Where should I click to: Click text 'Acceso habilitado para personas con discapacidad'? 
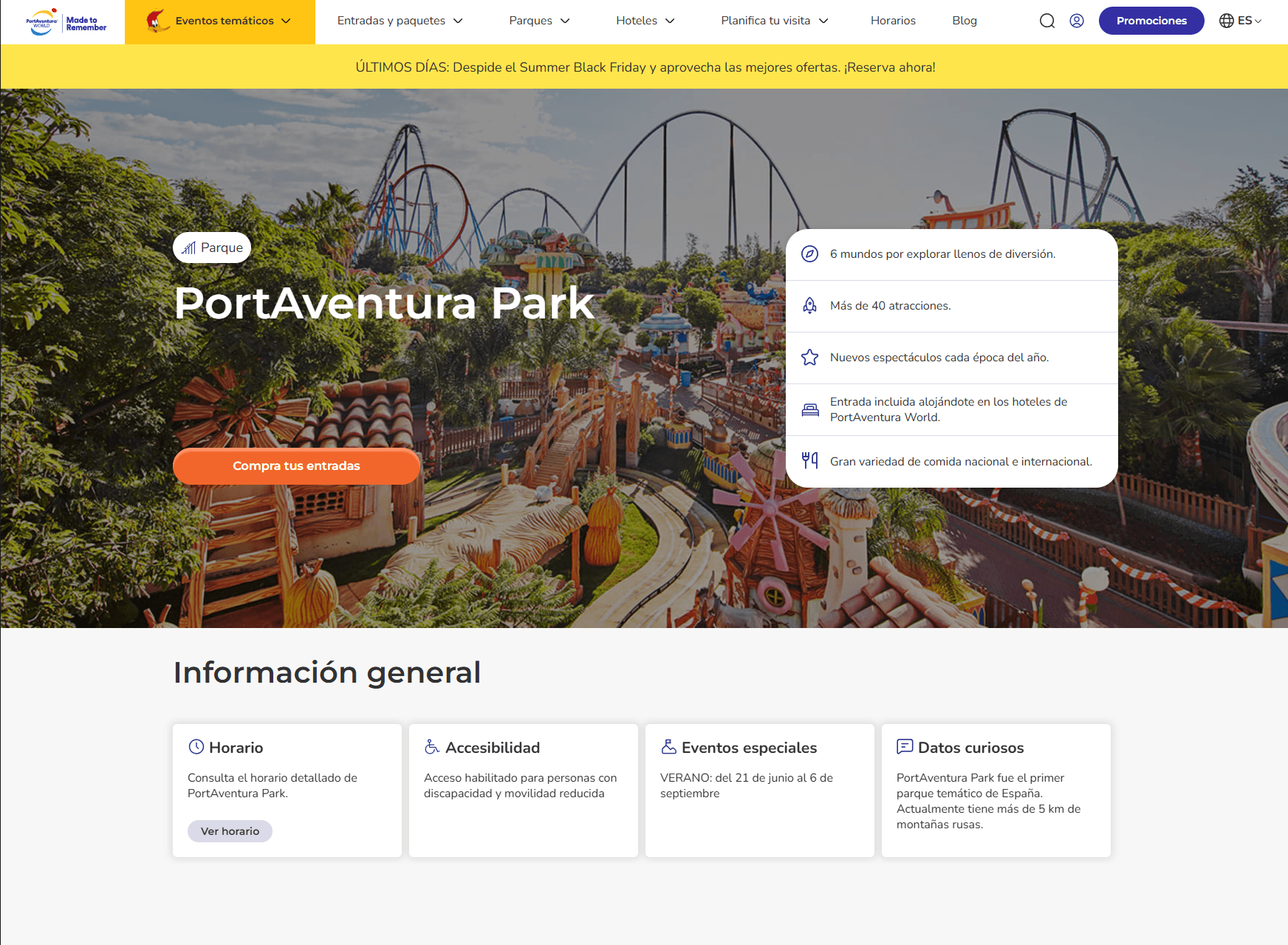click(x=520, y=785)
